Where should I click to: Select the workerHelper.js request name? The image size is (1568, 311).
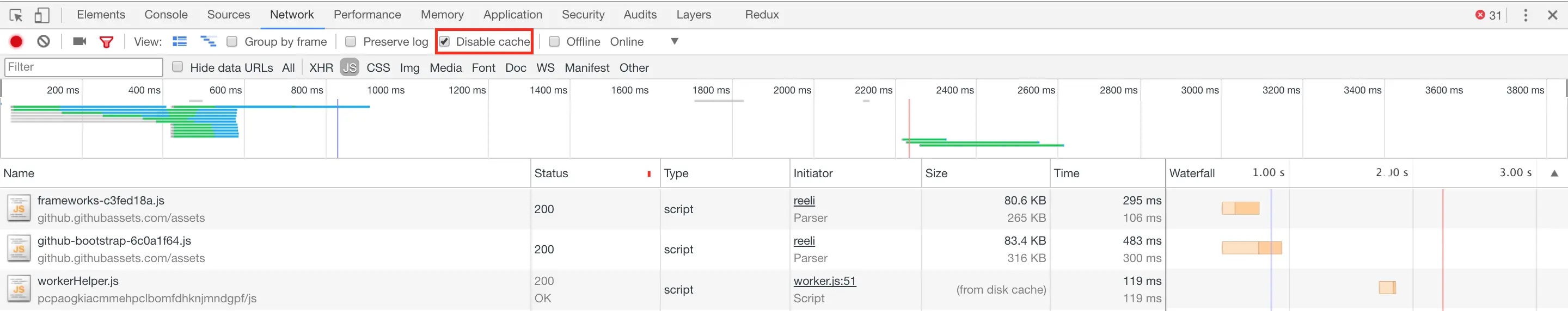[78, 281]
